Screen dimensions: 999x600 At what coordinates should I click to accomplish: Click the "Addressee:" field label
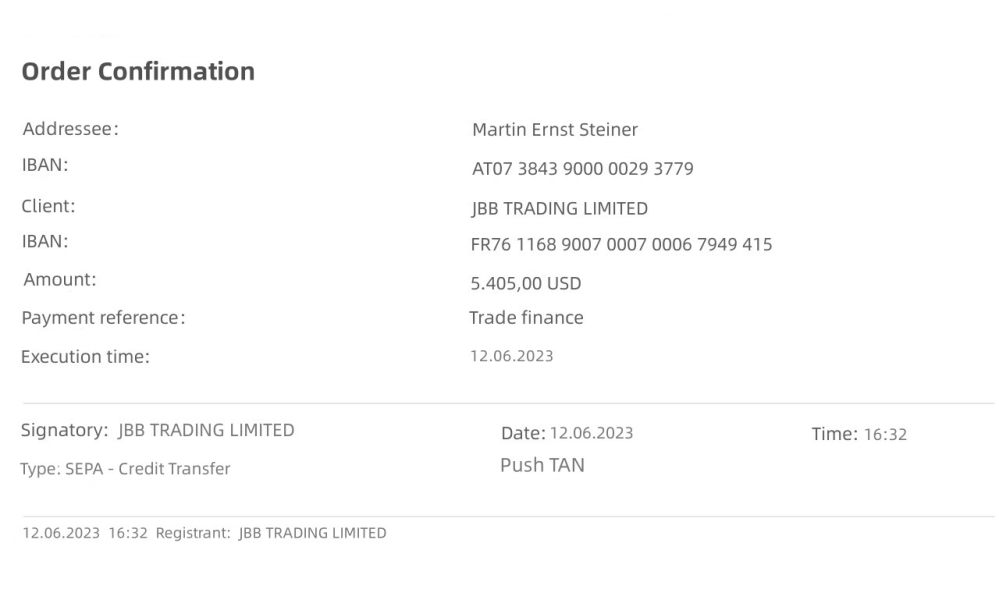click(x=70, y=129)
